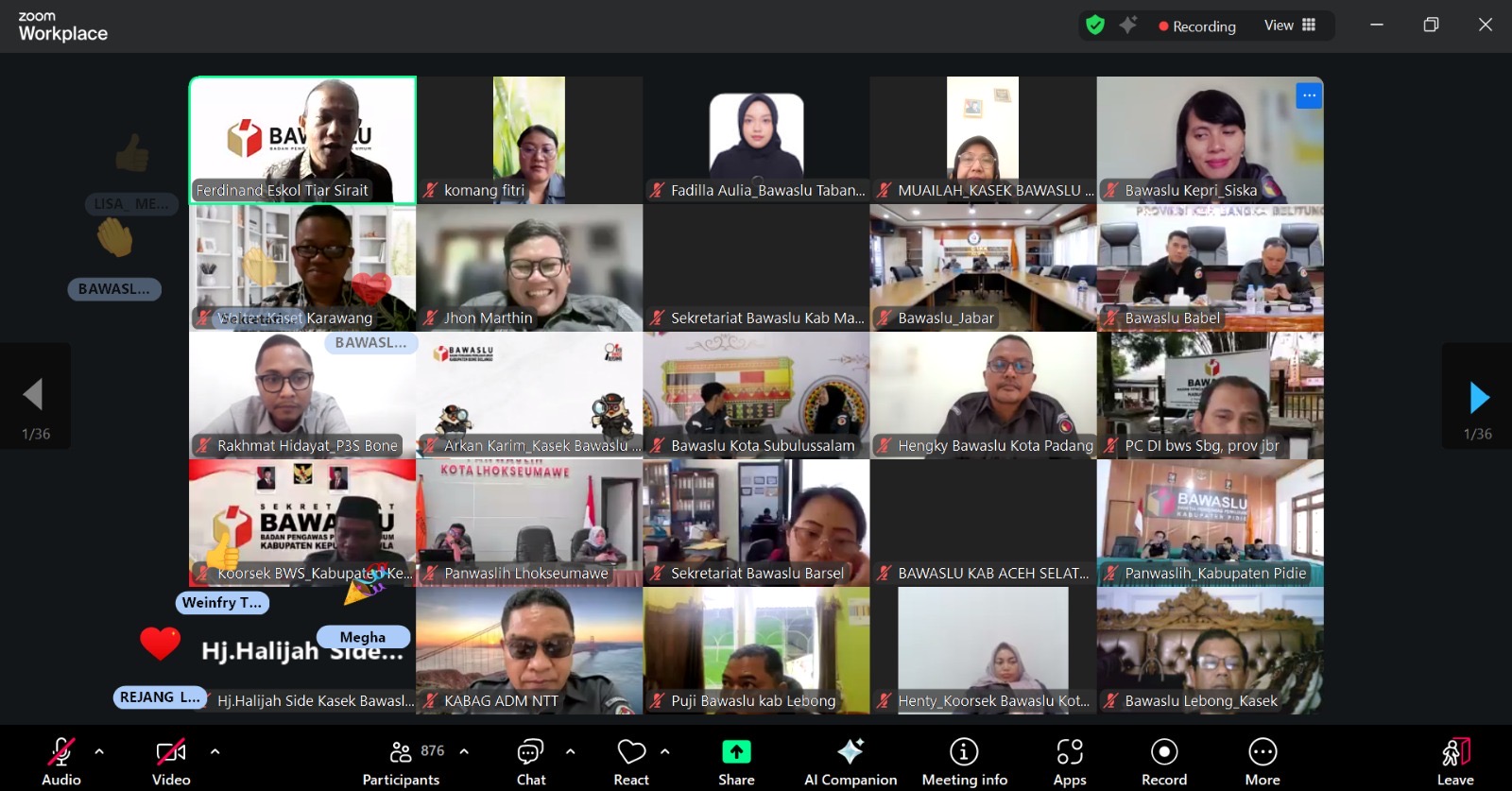The image size is (1512, 791).
Task: Go to next page of participants
Action: click(1478, 397)
